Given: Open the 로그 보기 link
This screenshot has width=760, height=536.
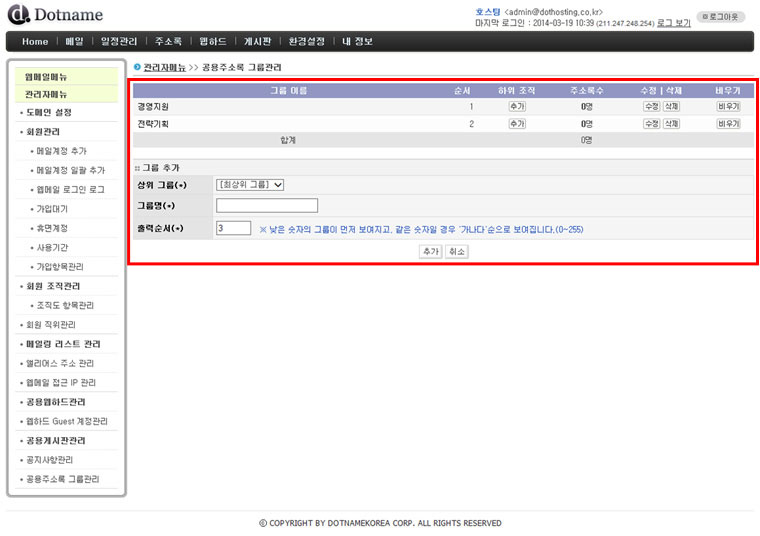Looking at the screenshot, I should click(x=673, y=22).
